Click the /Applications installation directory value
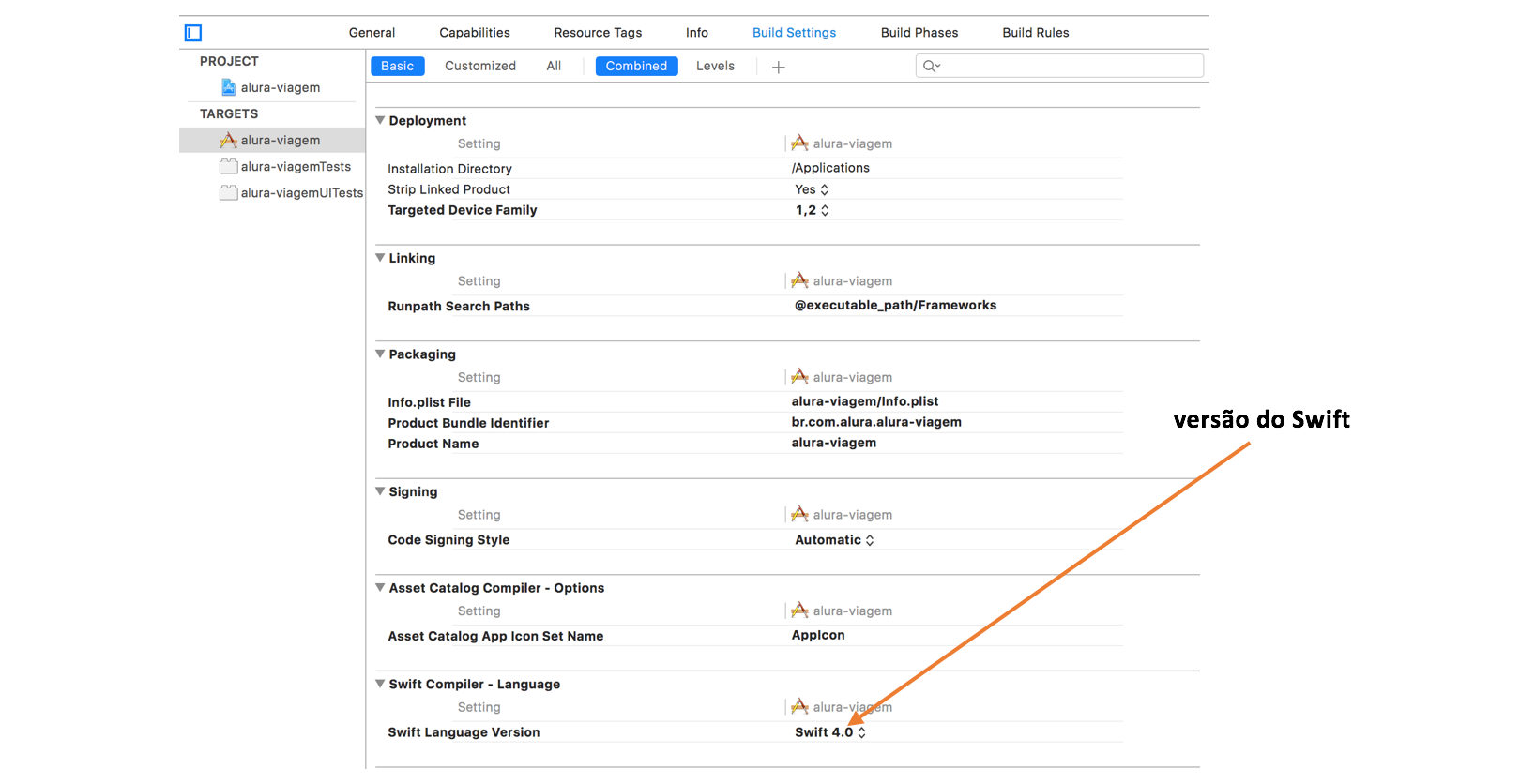Image resolution: width=1535 pixels, height=784 pixels. pos(830,168)
